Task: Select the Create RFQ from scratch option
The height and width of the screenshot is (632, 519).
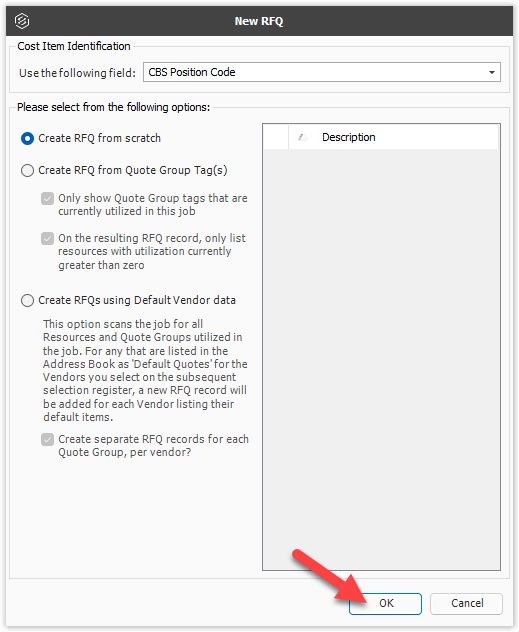Action: pos(27,139)
